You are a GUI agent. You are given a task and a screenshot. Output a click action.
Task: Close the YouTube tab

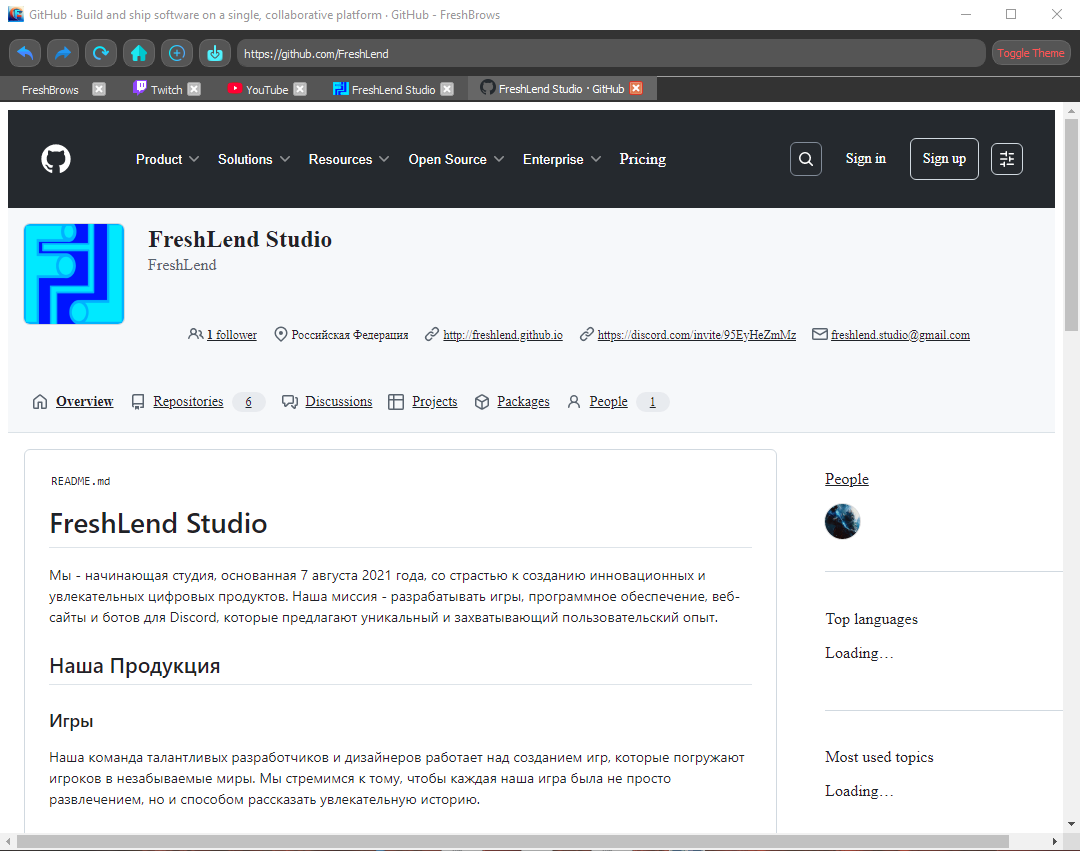point(300,89)
